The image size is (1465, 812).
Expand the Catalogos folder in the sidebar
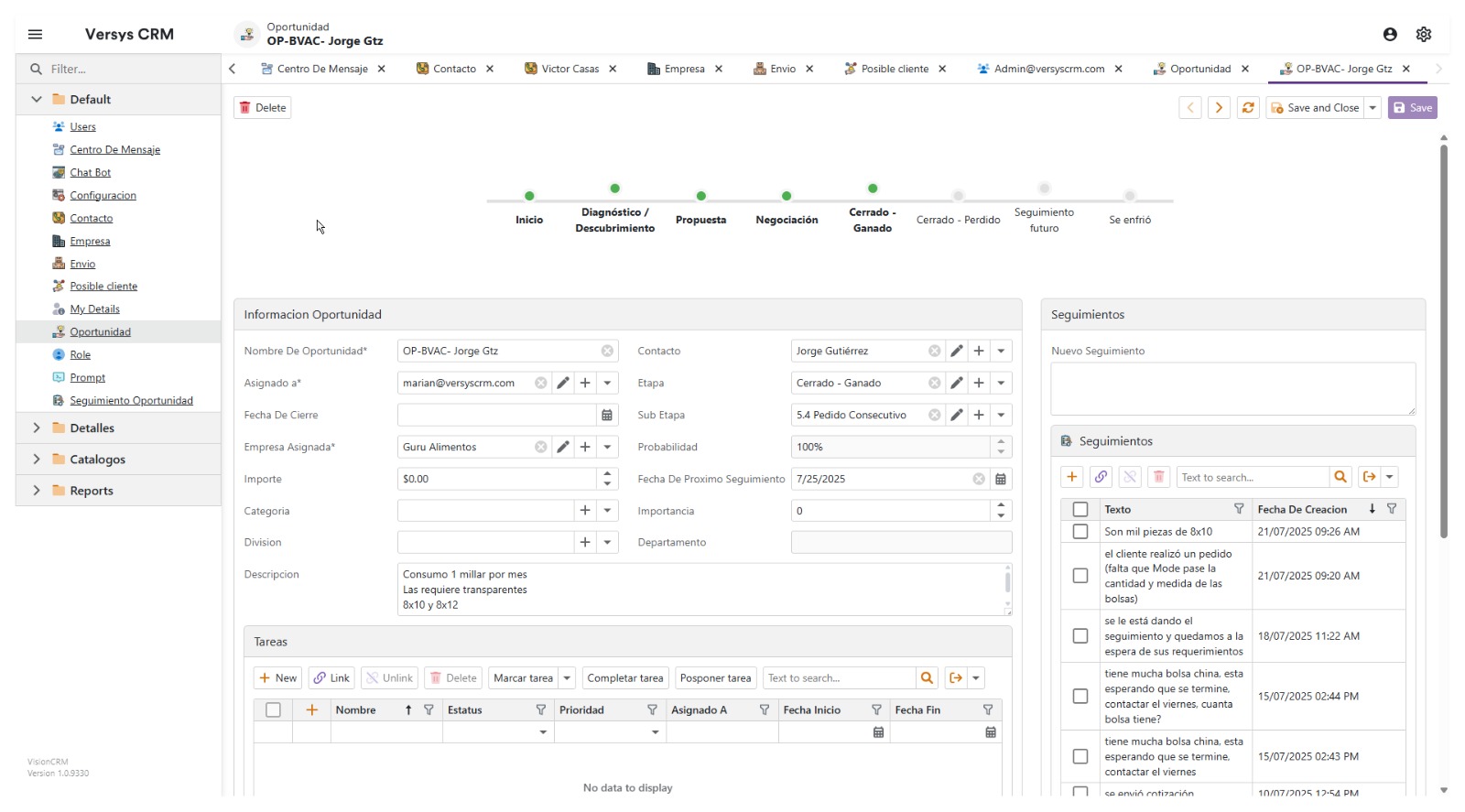point(37,460)
